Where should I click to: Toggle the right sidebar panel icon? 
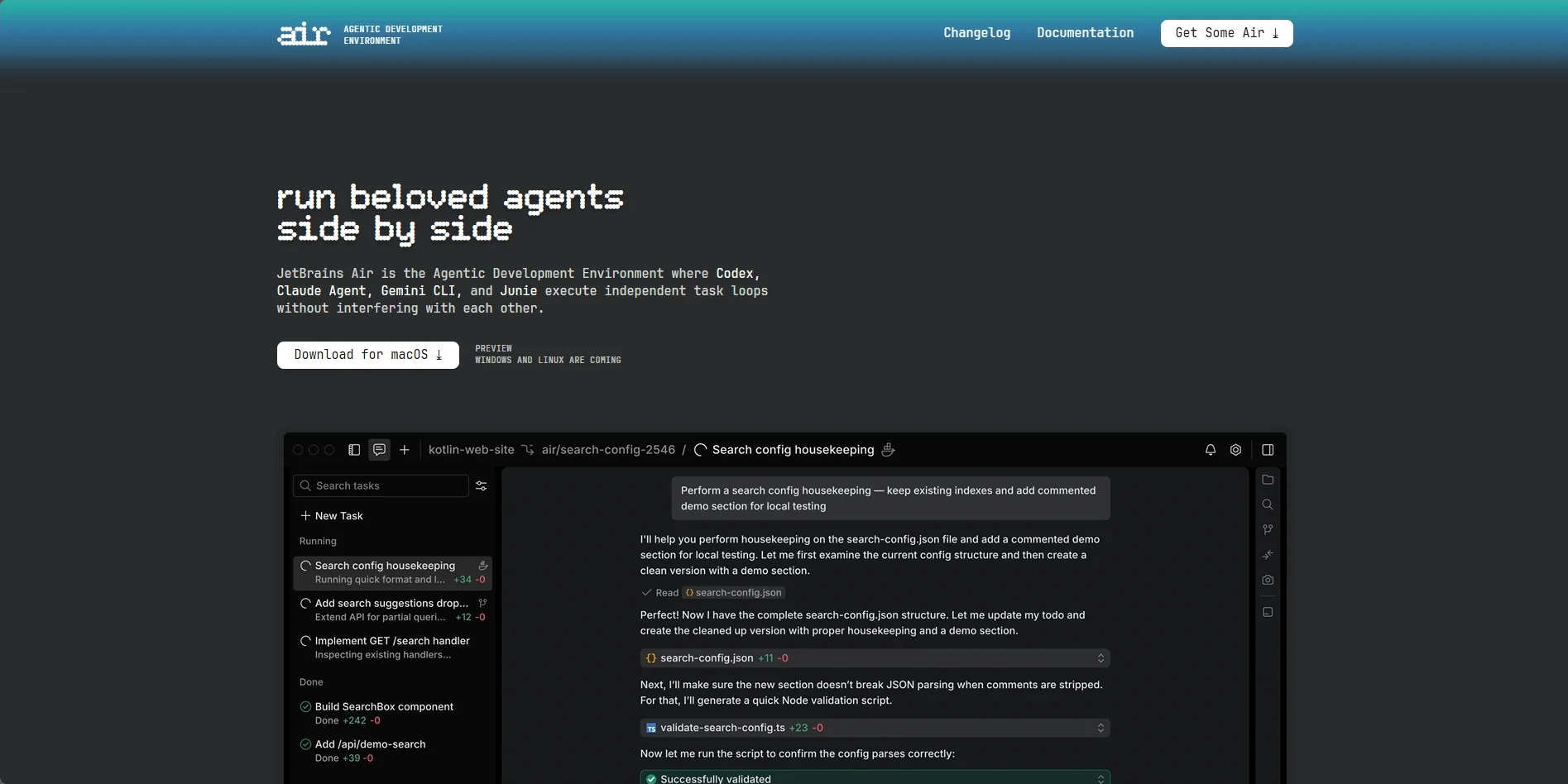tap(1268, 450)
